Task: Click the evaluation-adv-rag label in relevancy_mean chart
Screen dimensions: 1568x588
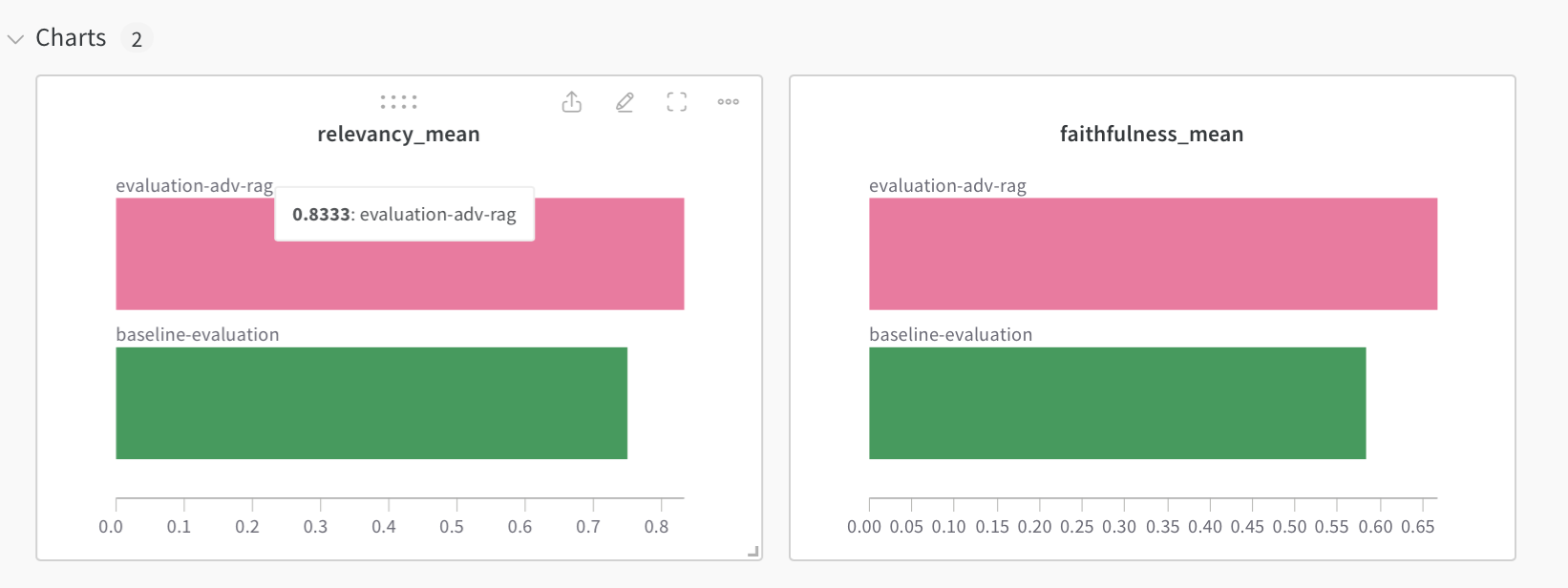Action: [x=194, y=186]
